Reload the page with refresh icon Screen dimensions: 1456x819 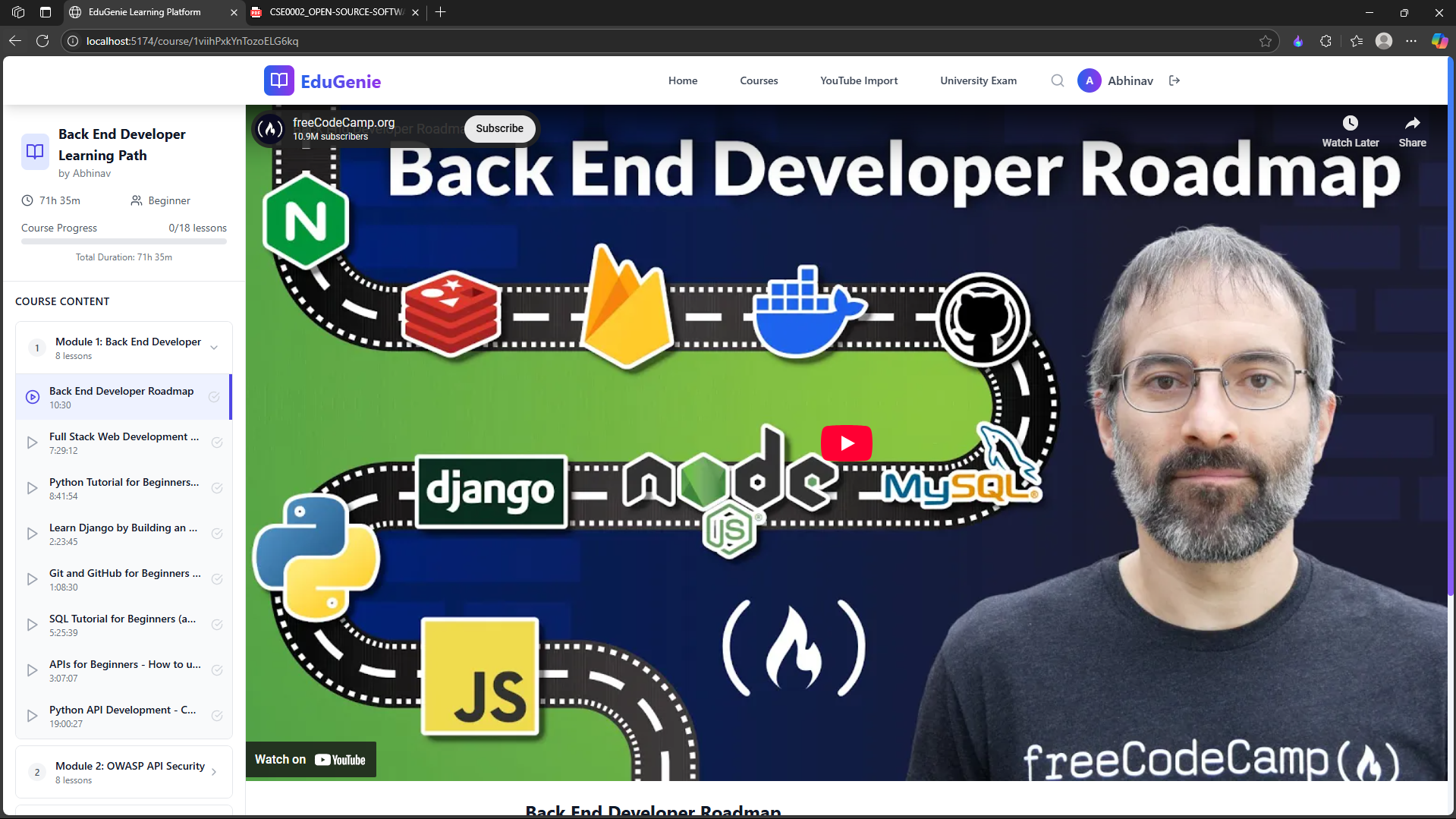42,41
